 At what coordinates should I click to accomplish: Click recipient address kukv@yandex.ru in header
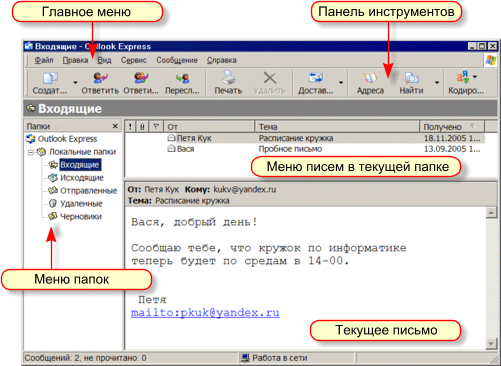245,189
